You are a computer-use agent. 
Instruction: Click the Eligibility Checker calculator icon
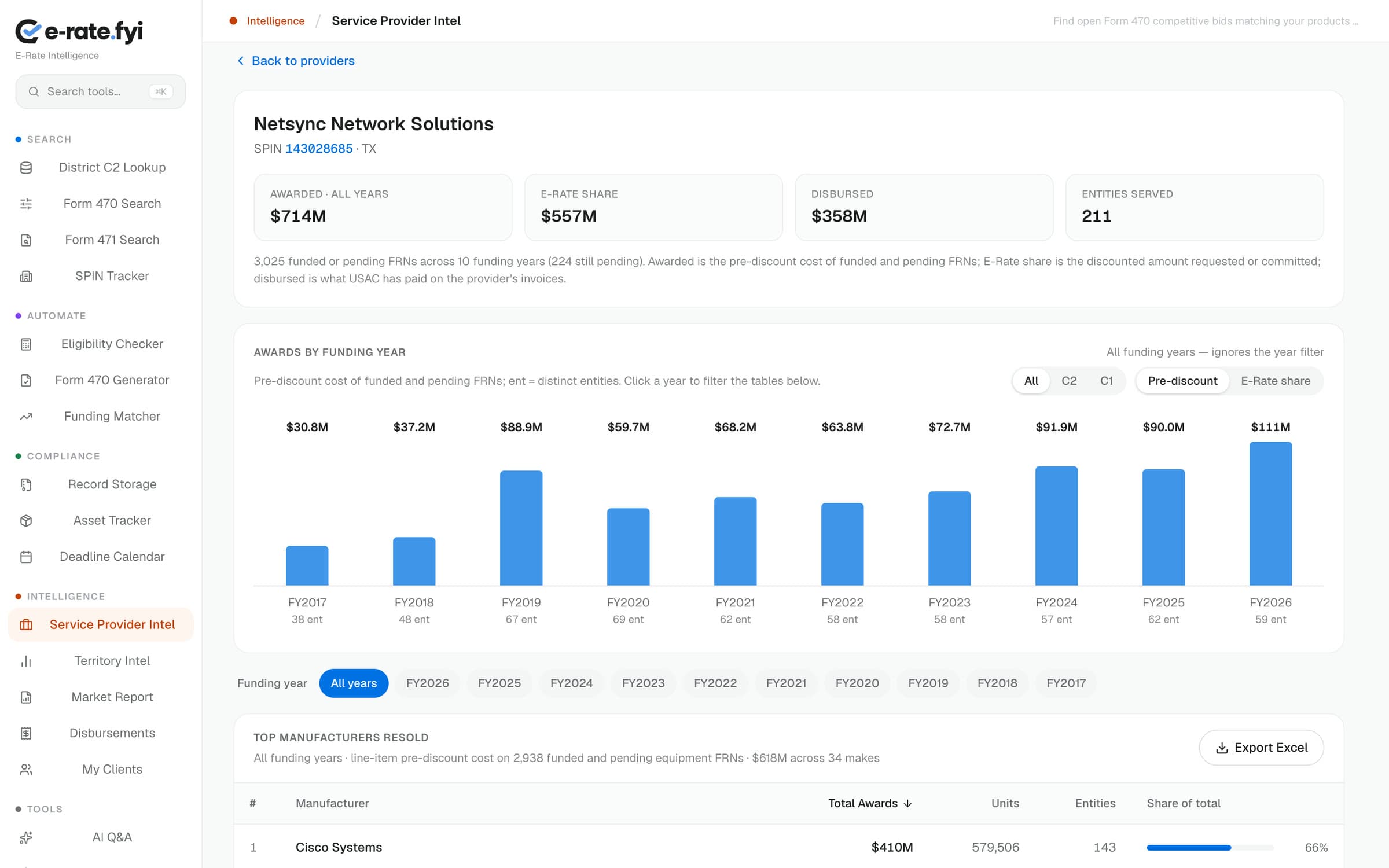pyautogui.click(x=26, y=344)
